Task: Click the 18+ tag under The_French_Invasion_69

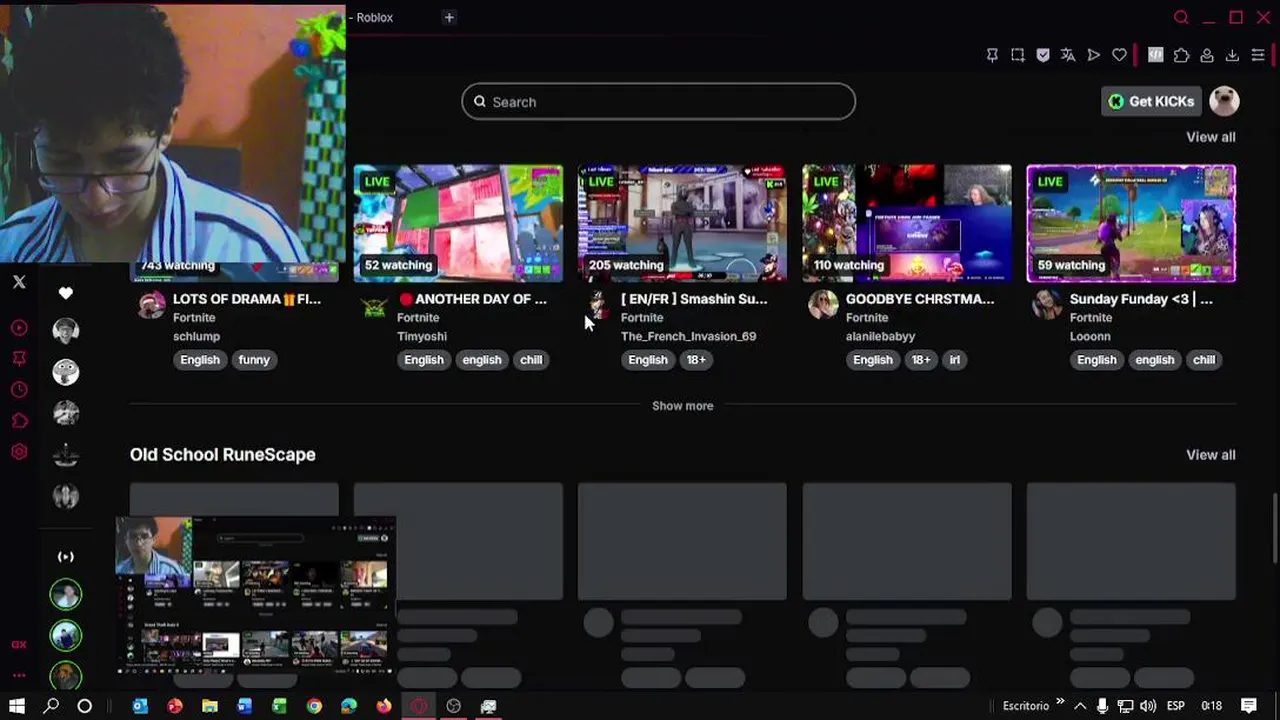Action: pos(696,360)
